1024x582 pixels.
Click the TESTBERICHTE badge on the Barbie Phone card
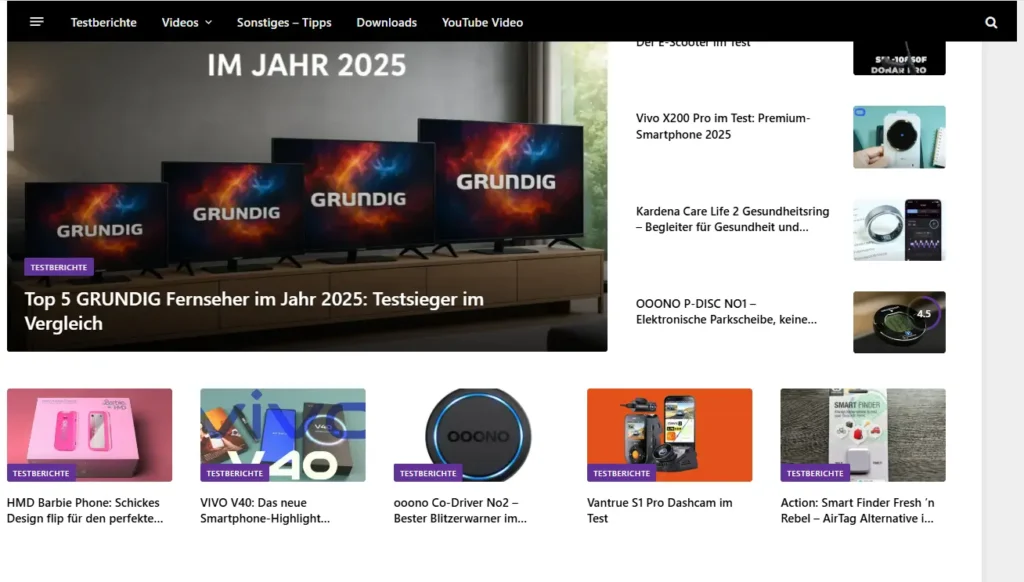(x=40, y=472)
